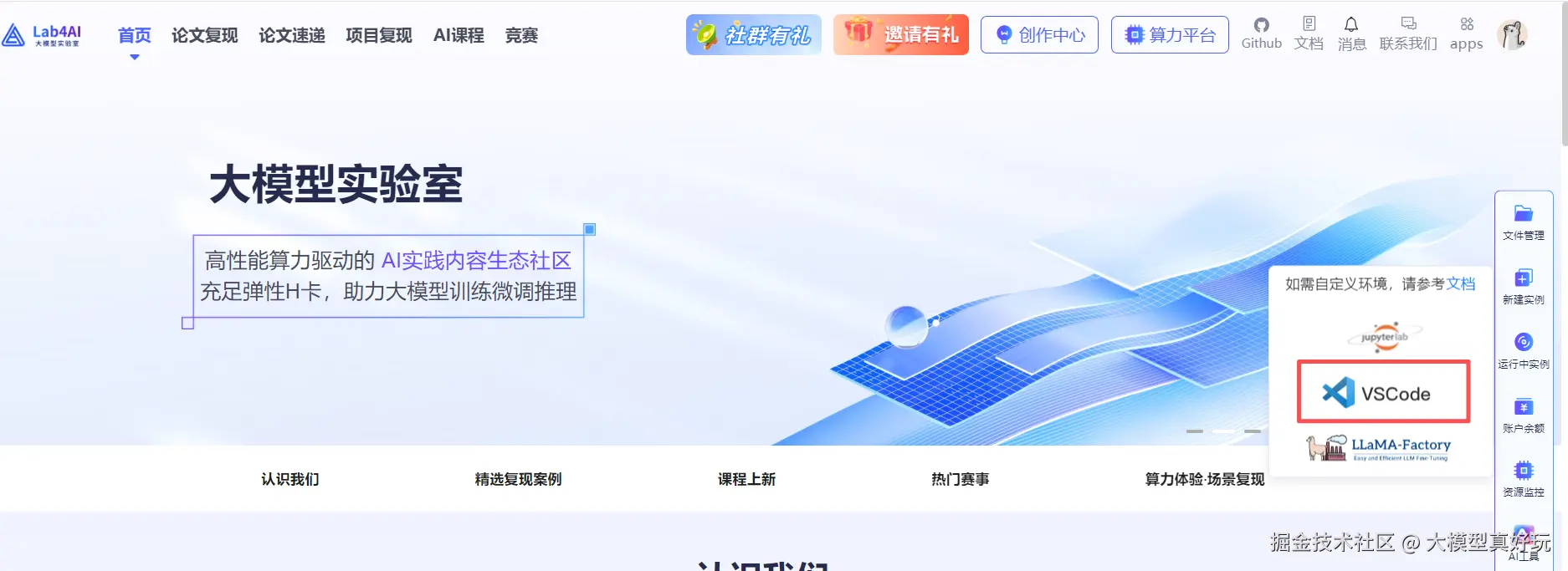Image resolution: width=1568 pixels, height=571 pixels.
Task: Open the apps grid icon
Action: click(1466, 33)
